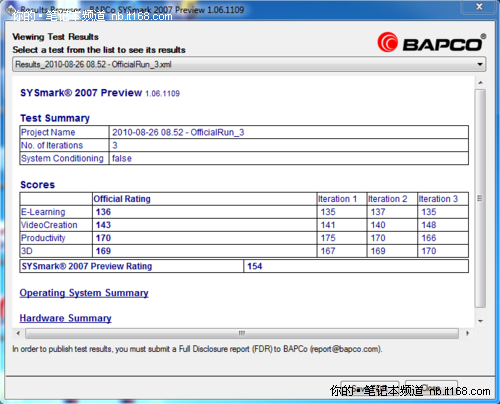
Task: Open the results file dropdown list
Action: (x=249, y=64)
